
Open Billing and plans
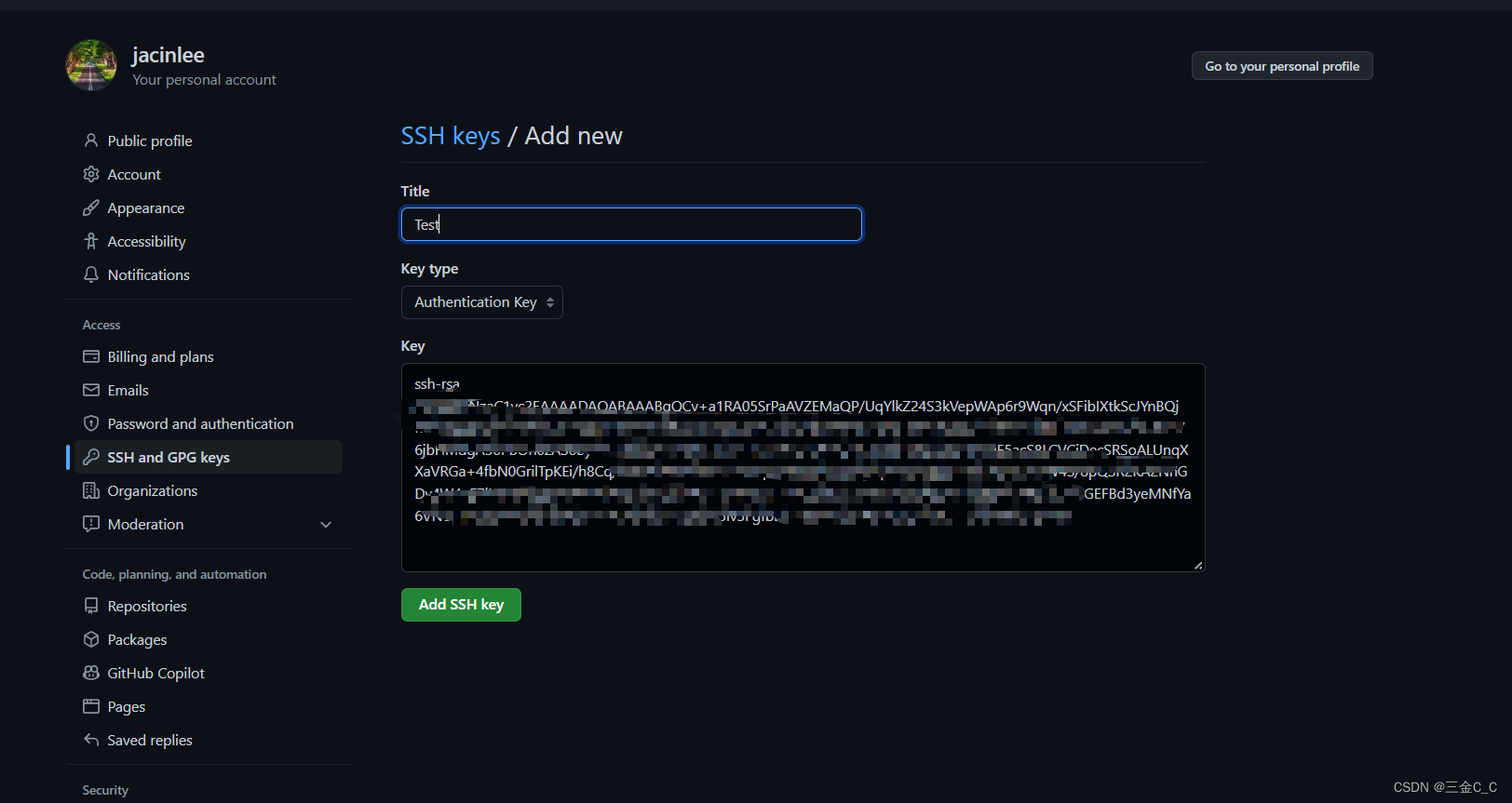[x=161, y=356]
